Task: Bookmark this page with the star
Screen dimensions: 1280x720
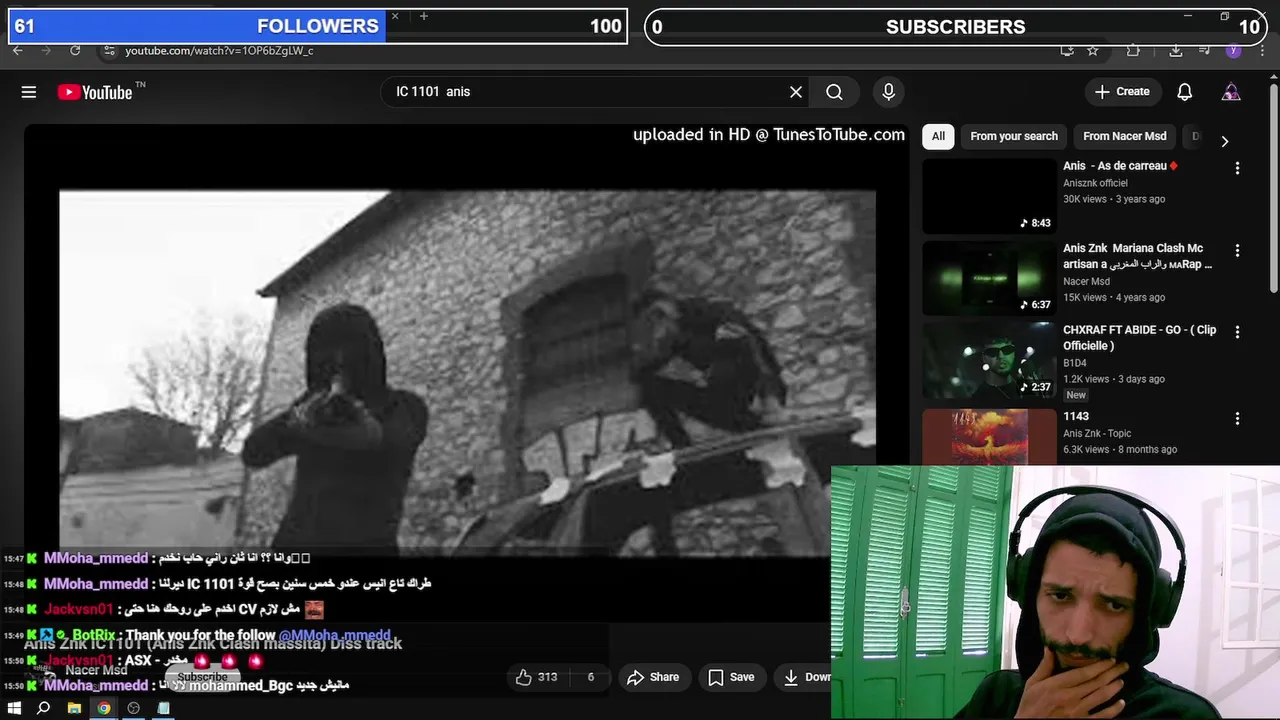Action: click(x=1093, y=50)
